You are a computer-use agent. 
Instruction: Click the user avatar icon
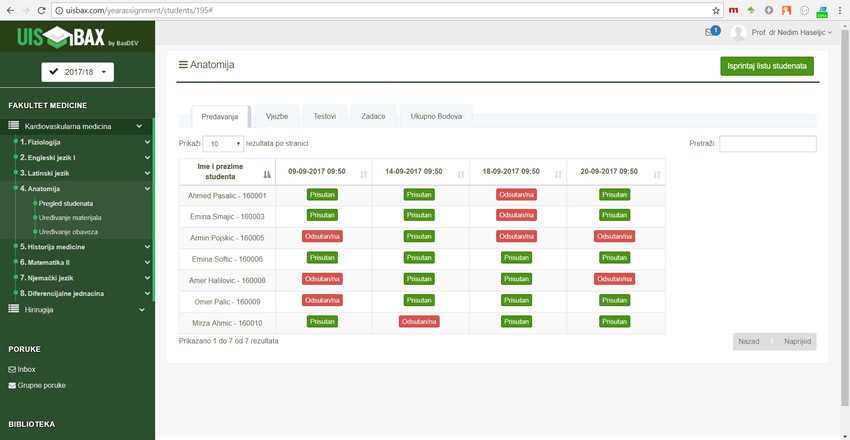[x=738, y=33]
